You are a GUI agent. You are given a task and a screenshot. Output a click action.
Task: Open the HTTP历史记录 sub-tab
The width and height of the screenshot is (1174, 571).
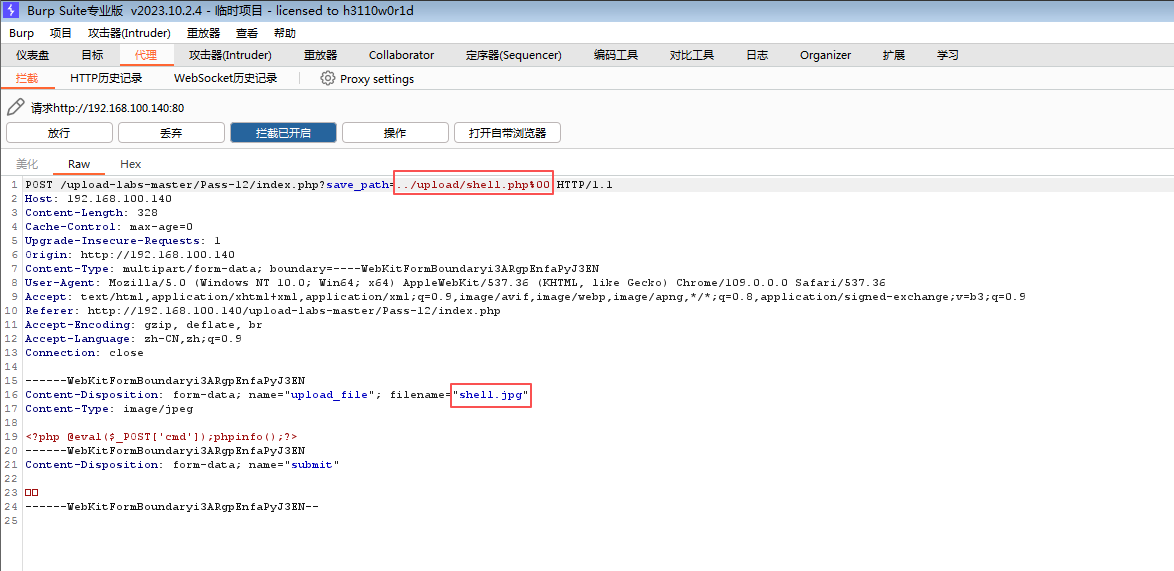click(106, 78)
